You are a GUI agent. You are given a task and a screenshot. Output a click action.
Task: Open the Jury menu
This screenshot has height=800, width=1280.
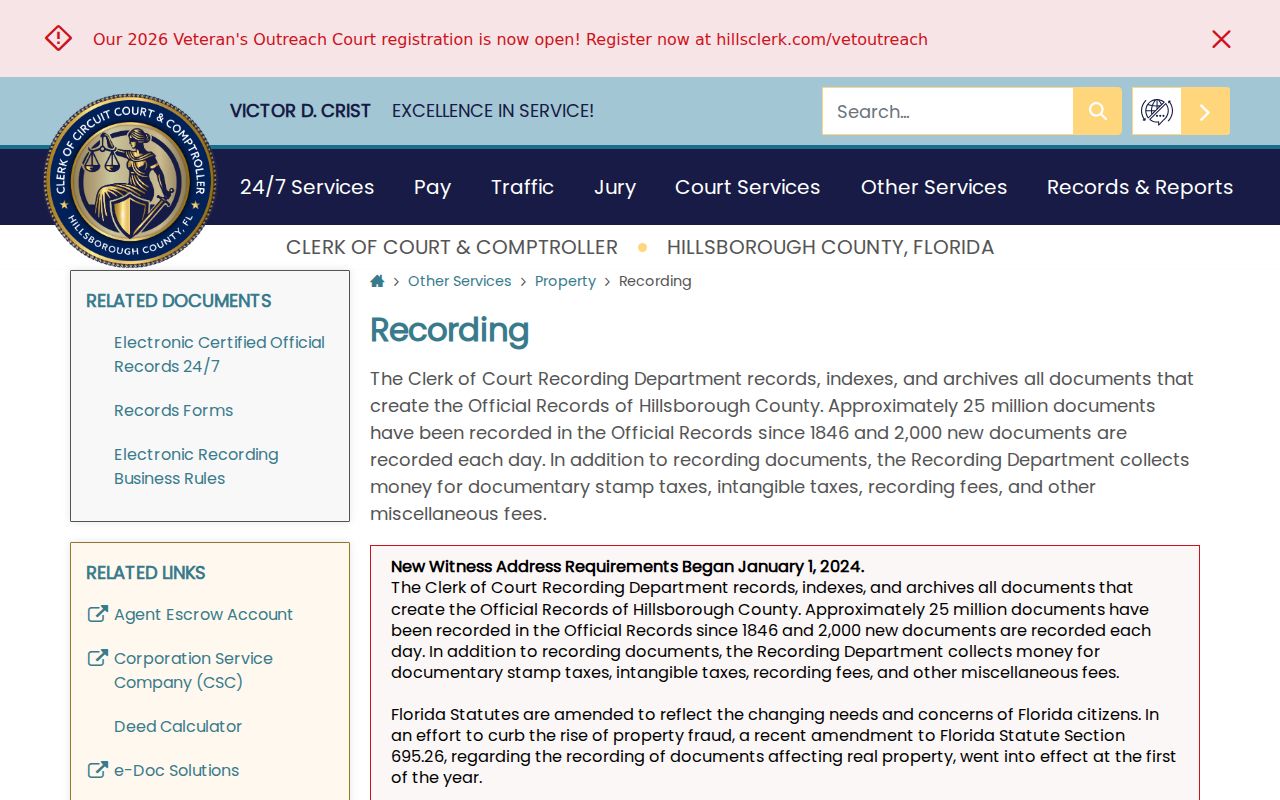615,187
